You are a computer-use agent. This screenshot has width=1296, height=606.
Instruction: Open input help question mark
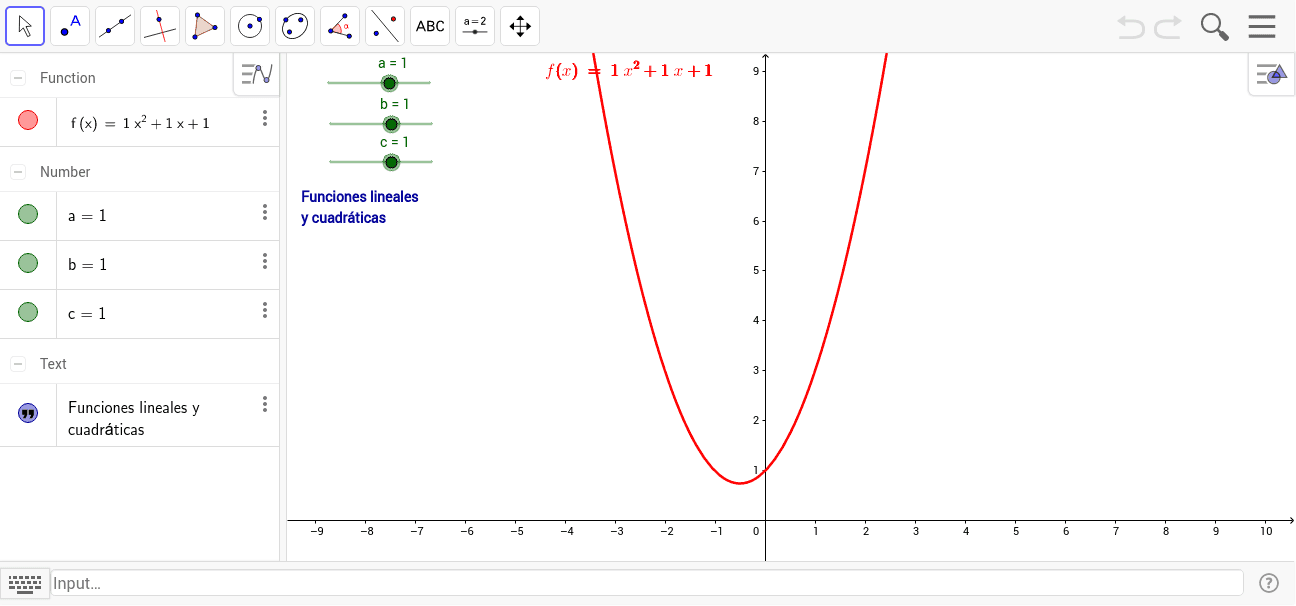[x=1269, y=583]
